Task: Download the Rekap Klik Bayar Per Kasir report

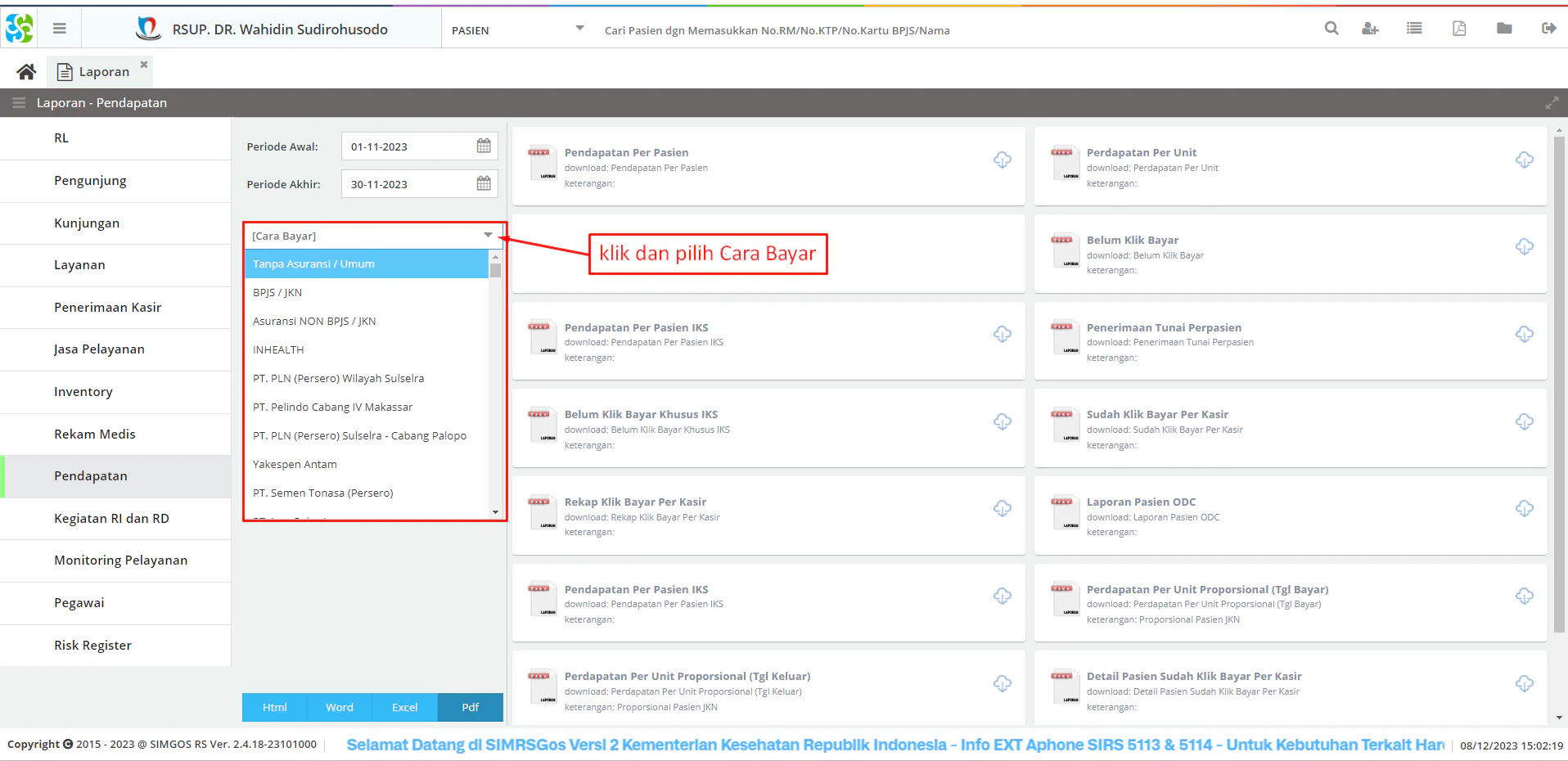Action: (x=1003, y=508)
